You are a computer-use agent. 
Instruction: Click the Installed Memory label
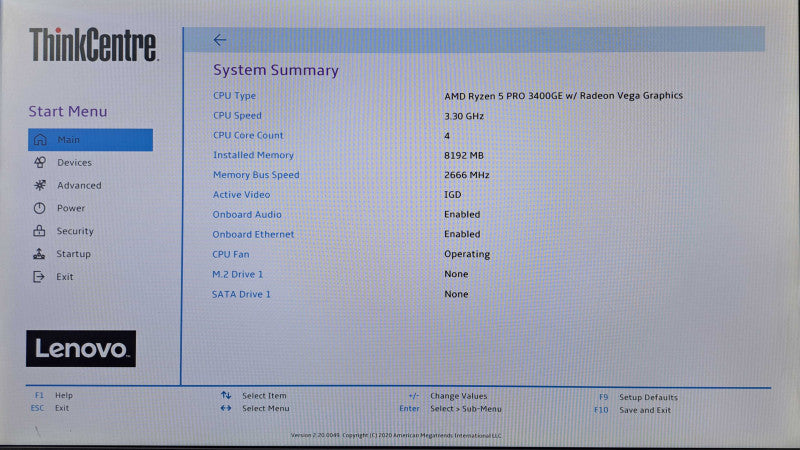pos(253,155)
